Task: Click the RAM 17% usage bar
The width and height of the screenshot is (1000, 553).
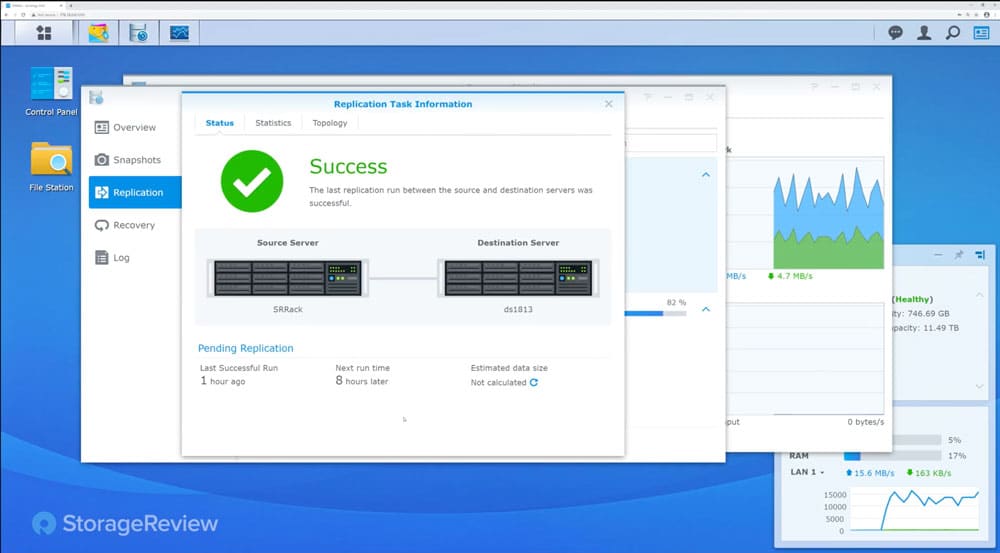Action: 892,456
